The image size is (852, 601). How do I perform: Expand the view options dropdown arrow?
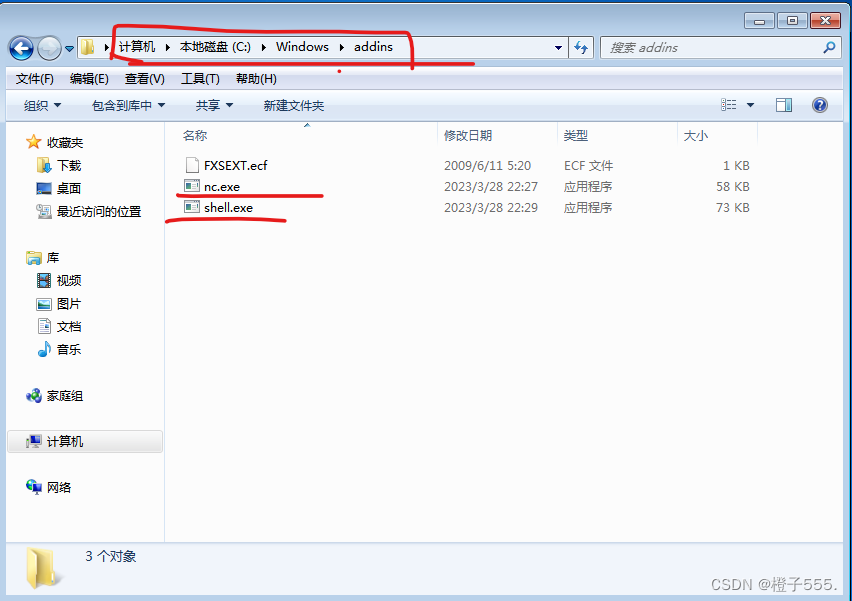click(750, 105)
